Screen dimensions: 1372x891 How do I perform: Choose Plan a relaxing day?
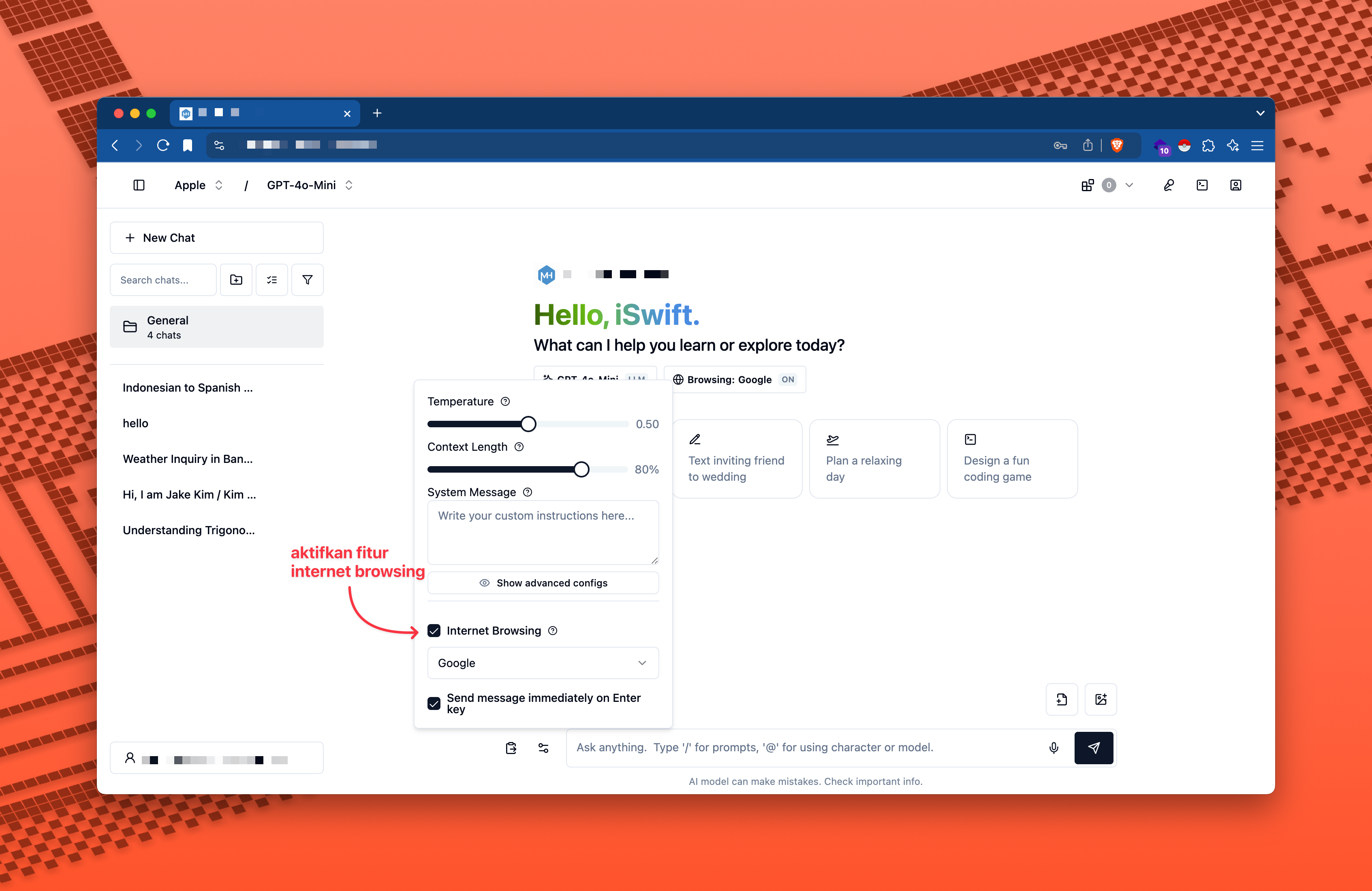(x=874, y=459)
